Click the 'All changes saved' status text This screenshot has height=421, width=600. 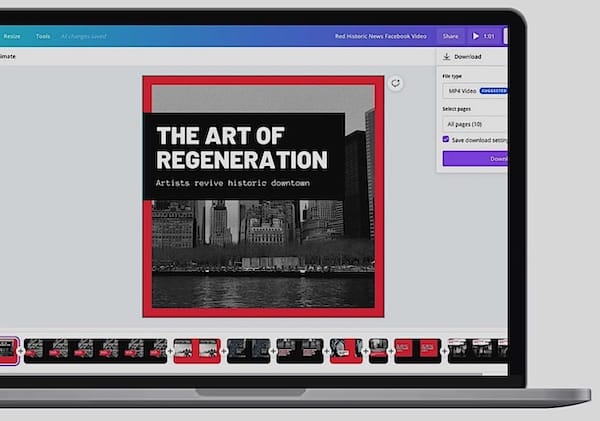click(x=84, y=36)
